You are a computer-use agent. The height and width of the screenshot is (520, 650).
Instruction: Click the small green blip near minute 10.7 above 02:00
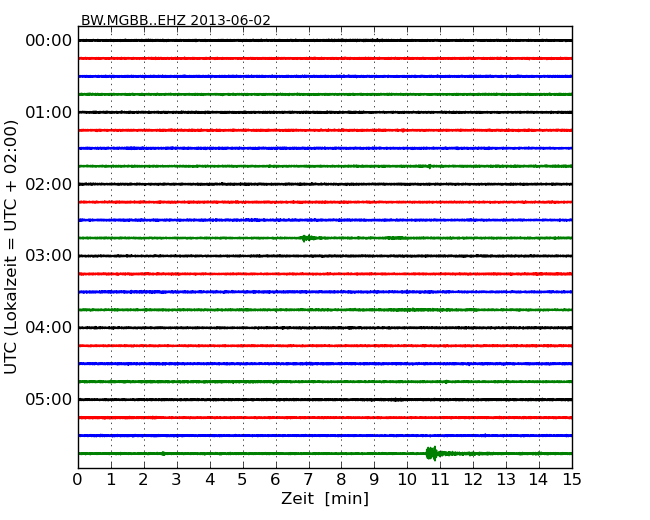(x=429, y=166)
